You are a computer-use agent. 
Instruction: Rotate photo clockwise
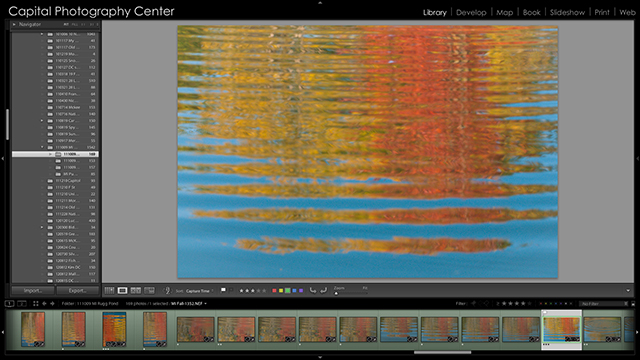[x=323, y=290]
